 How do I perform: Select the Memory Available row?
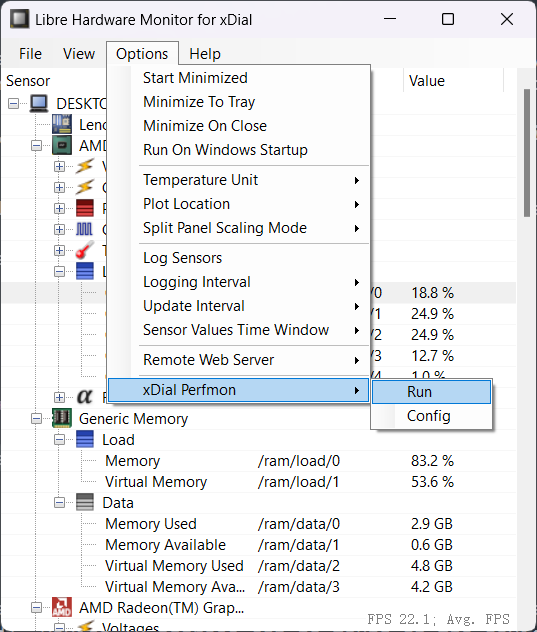[258, 545]
